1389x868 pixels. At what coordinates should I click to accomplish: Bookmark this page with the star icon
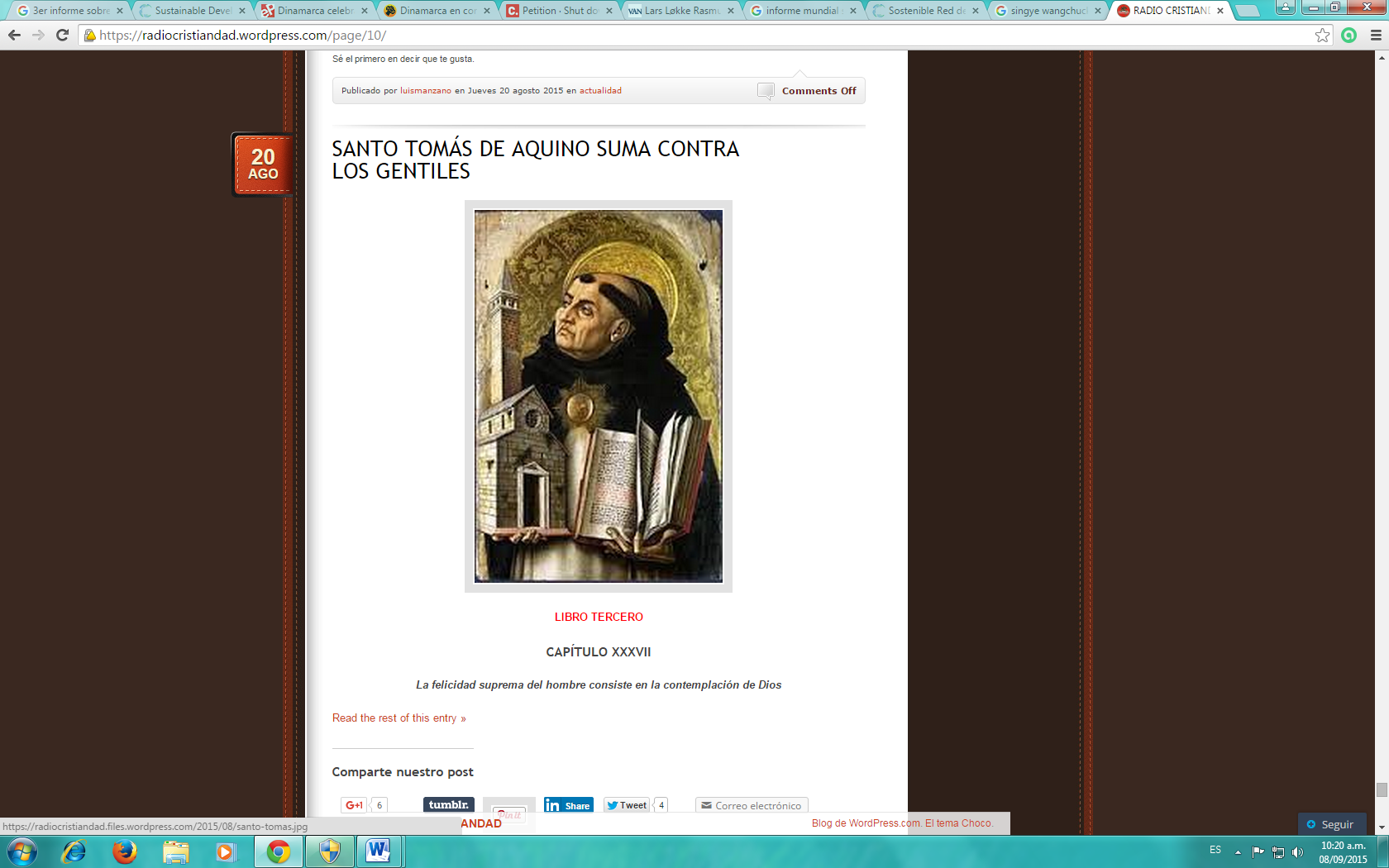[x=1322, y=36]
